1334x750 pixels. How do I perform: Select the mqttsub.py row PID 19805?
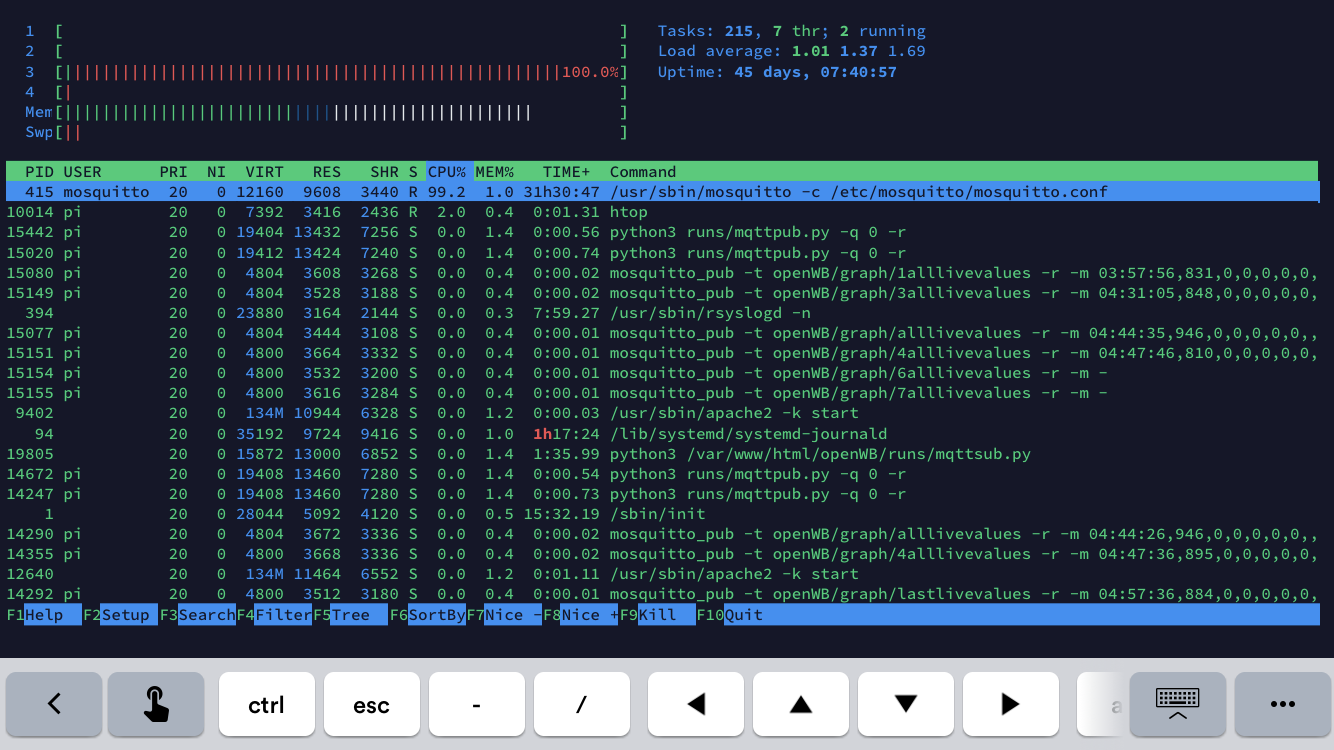pyautogui.click(x=662, y=454)
